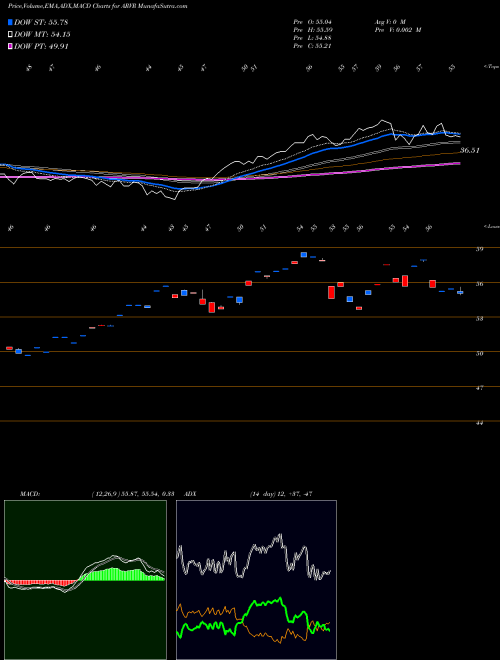
Task: Click the blue DOW ST legend swatch
Action: tap(11, 22)
